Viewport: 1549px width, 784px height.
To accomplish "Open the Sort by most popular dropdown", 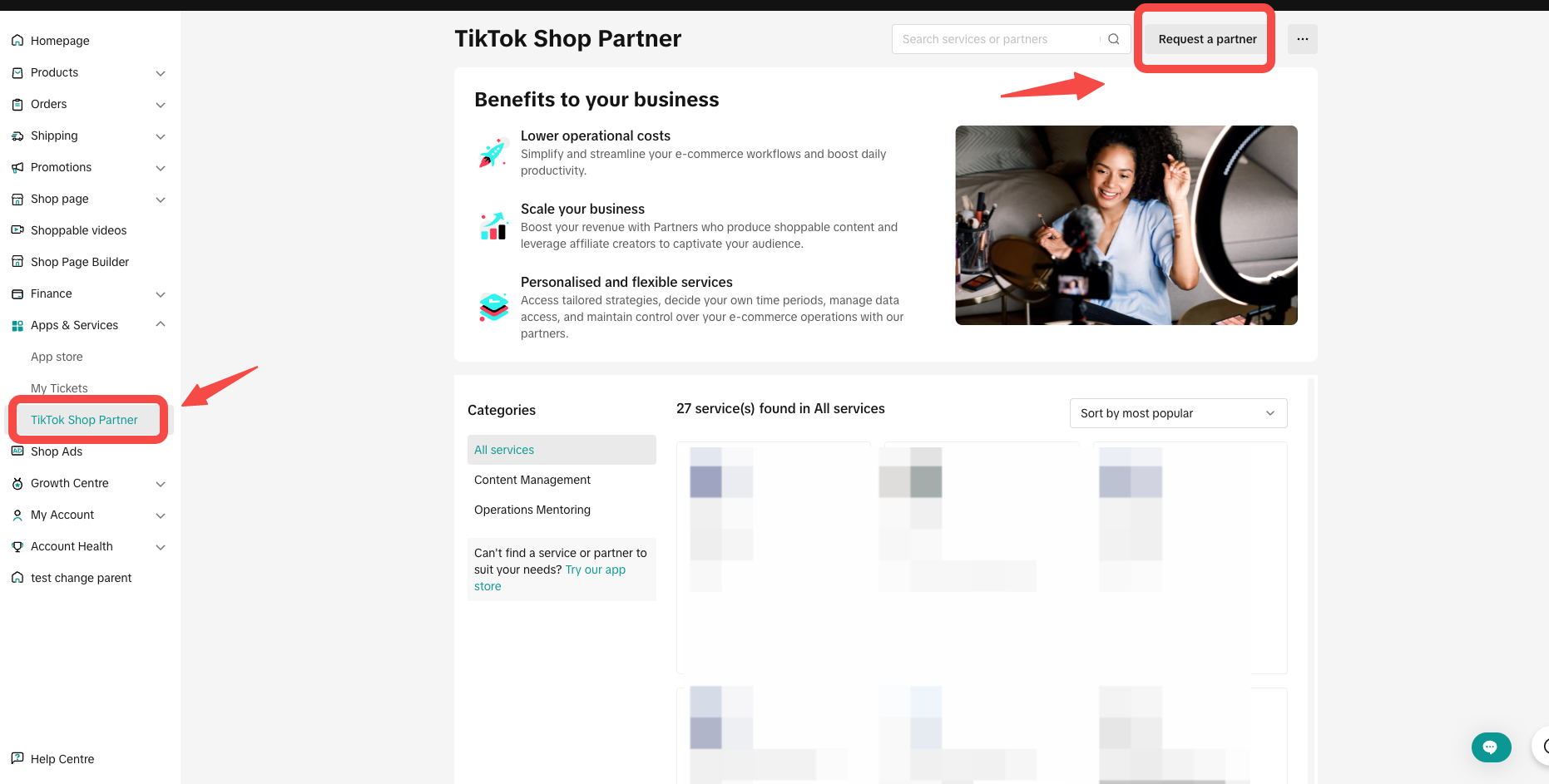I will pos(1178,413).
